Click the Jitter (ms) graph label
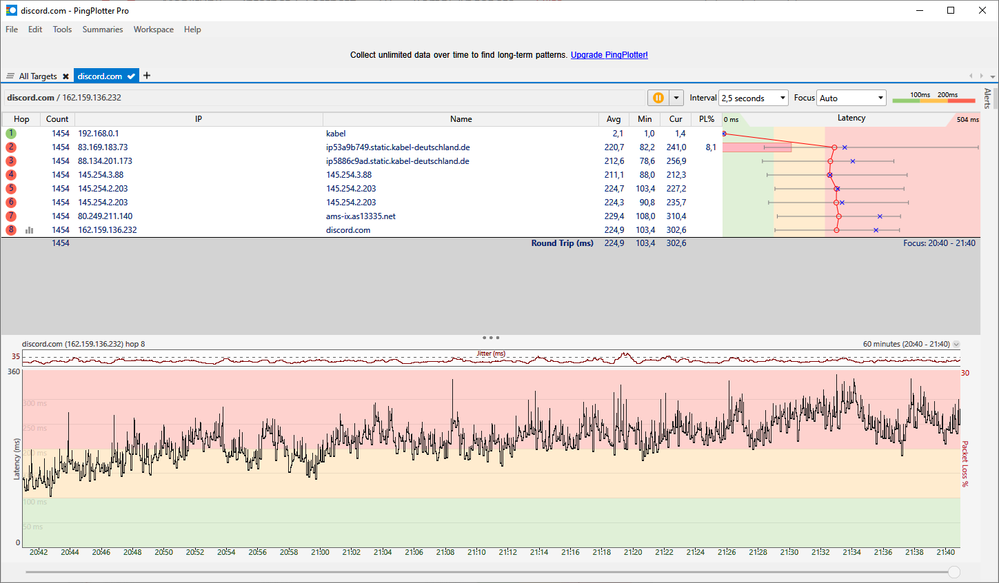This screenshot has width=999, height=583. click(x=491, y=354)
